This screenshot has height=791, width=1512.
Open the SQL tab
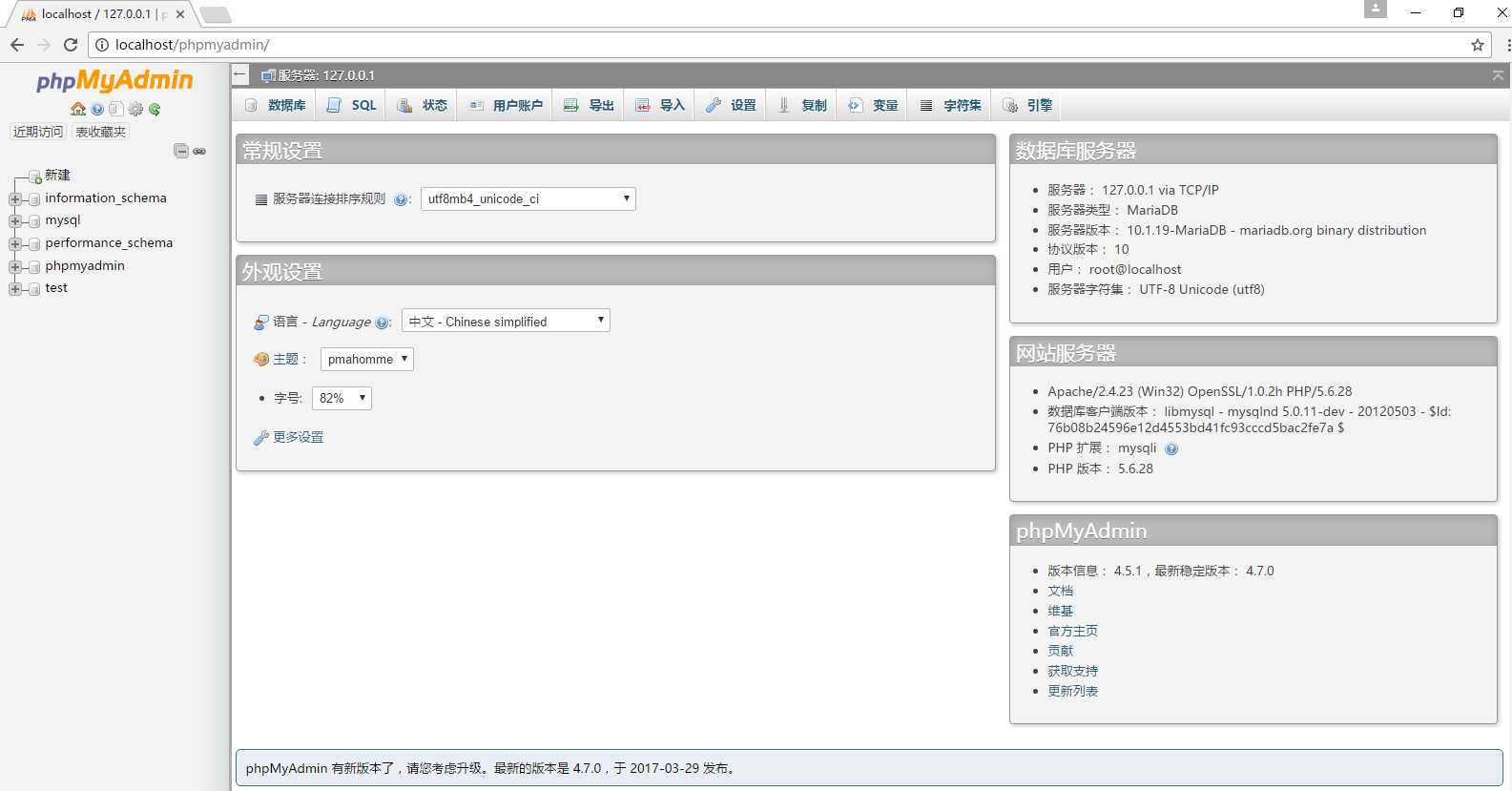click(351, 105)
